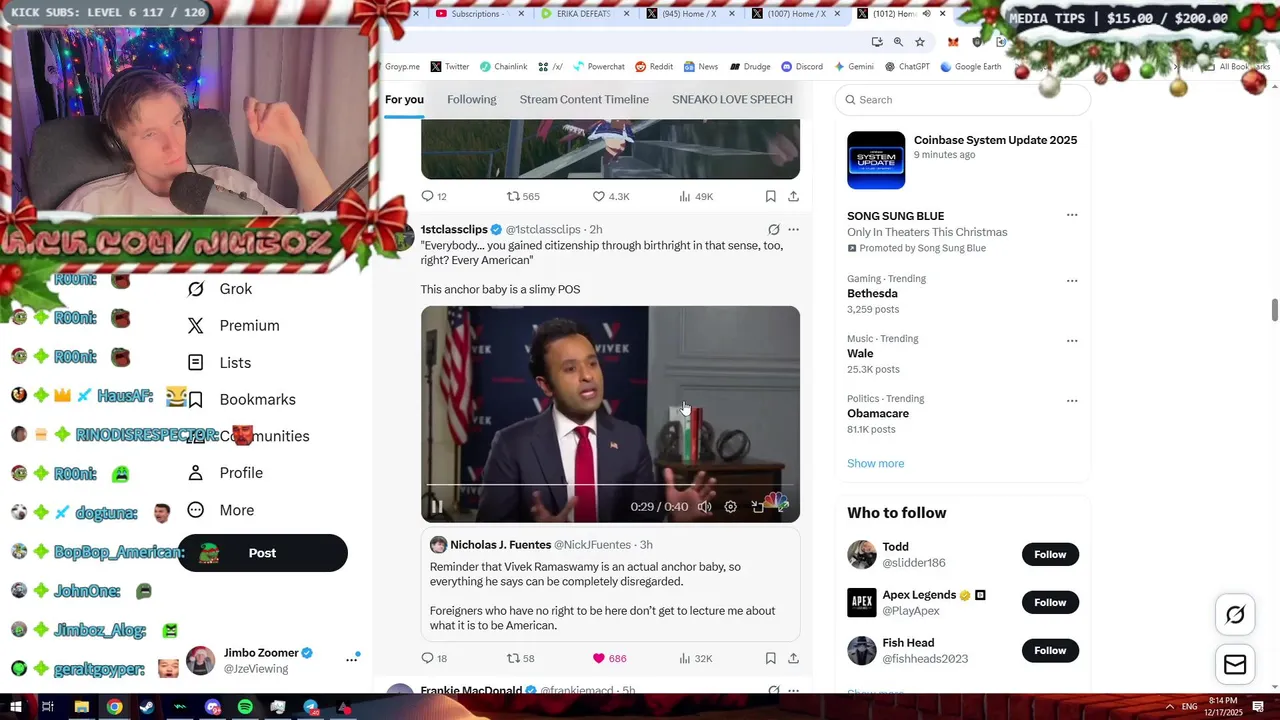The height and width of the screenshot is (720, 1280).
Task: View analytics of the 32K views post
Action: point(696,659)
